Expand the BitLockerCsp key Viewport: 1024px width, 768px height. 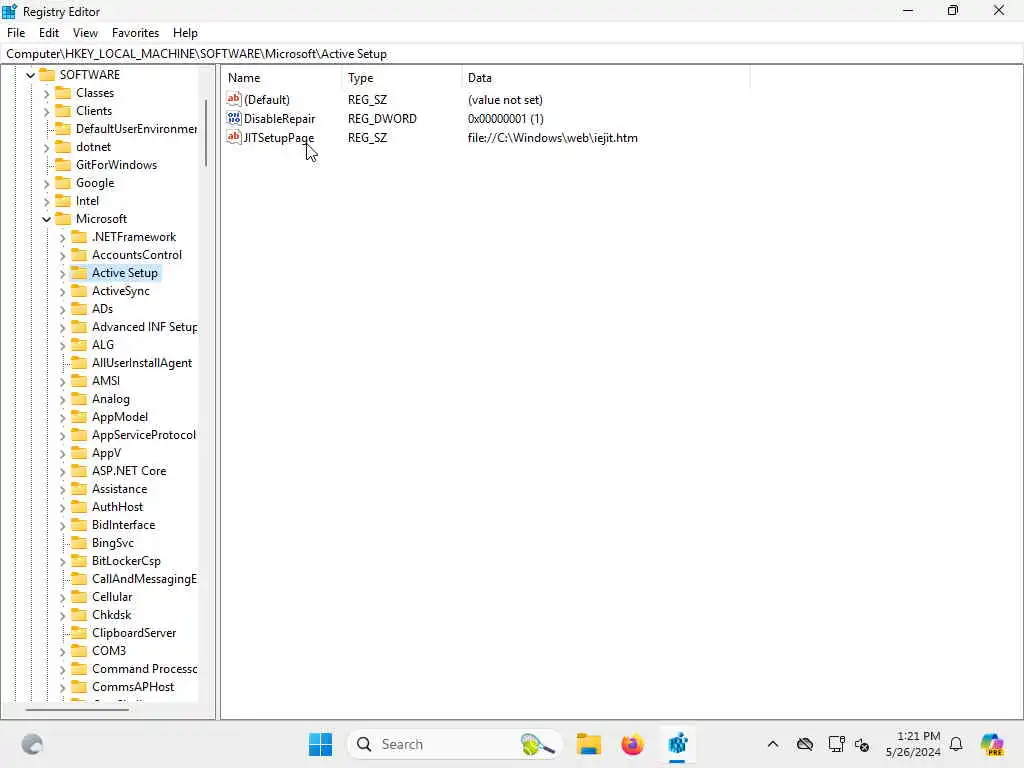coord(63,562)
